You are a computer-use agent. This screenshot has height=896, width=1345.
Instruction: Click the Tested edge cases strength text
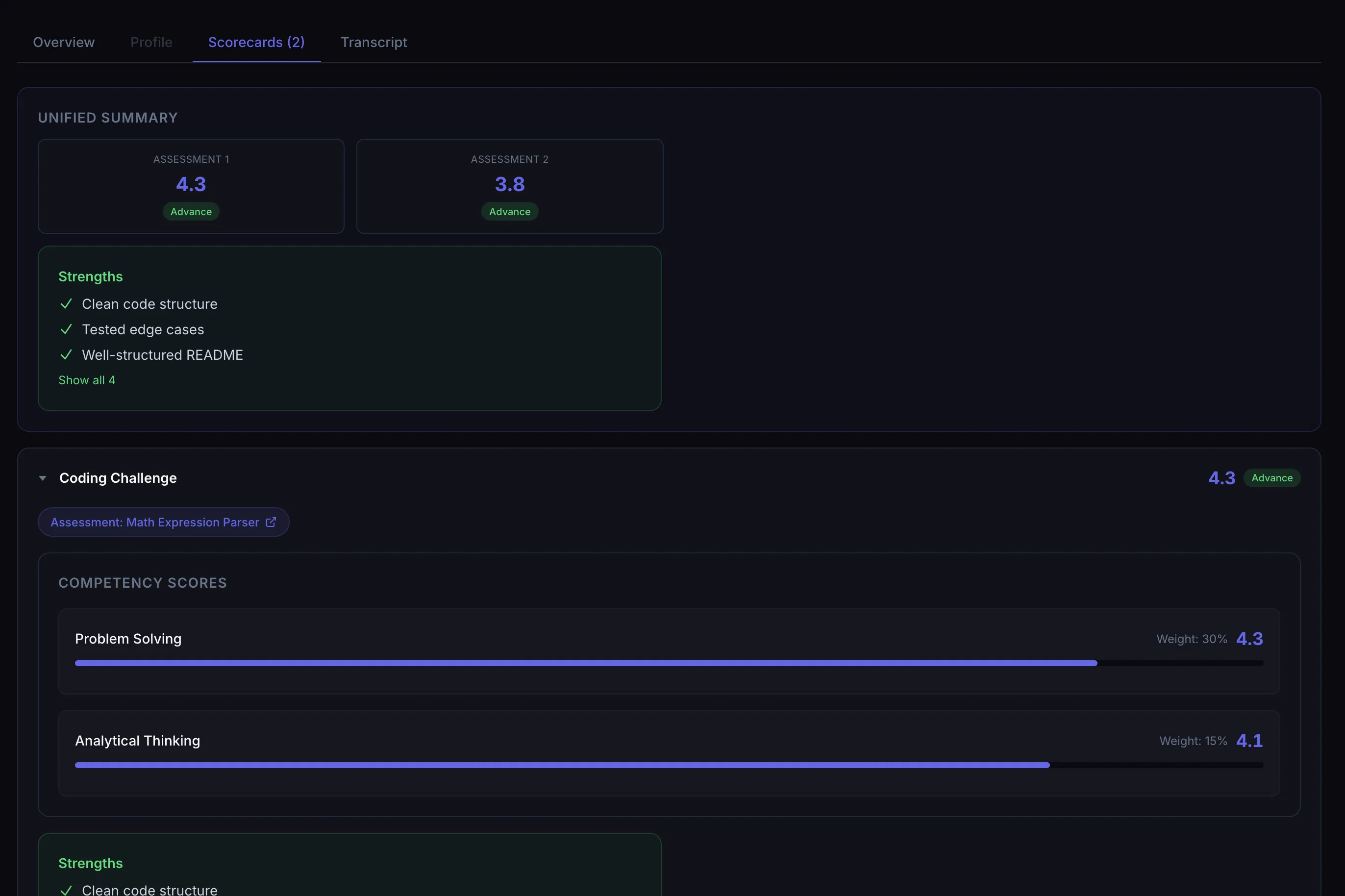[x=143, y=329]
